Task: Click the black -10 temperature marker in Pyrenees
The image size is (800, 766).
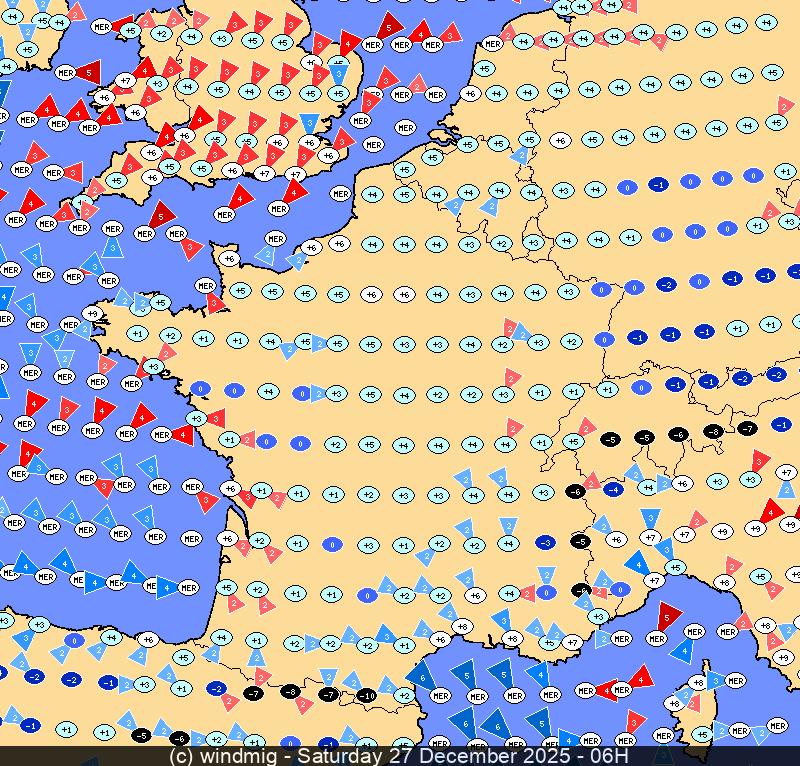Action: [x=368, y=695]
